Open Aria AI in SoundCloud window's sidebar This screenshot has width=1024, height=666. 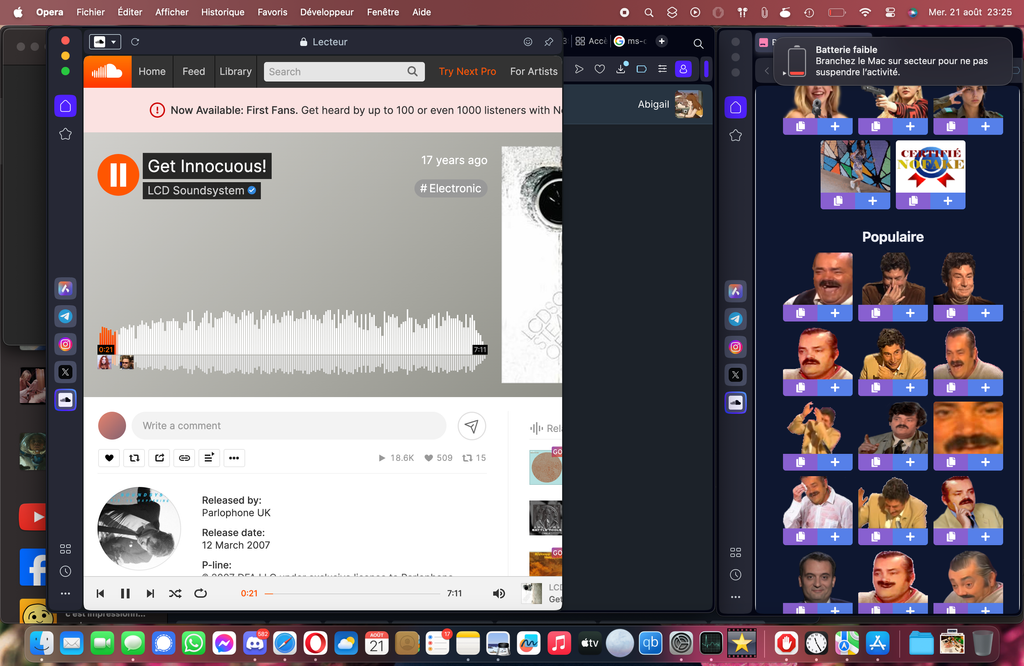tap(65, 288)
